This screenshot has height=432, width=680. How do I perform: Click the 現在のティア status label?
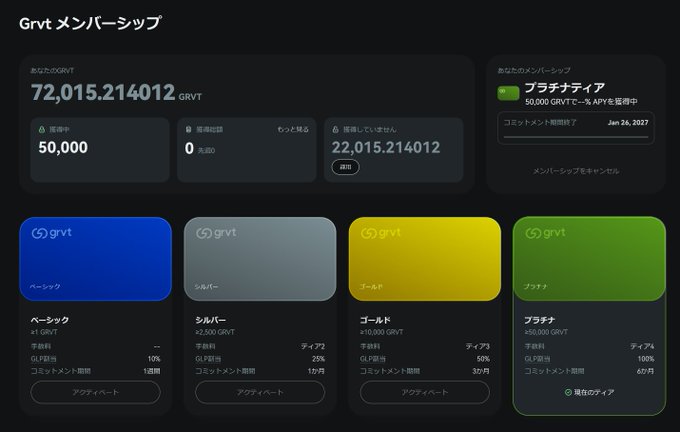(594, 392)
